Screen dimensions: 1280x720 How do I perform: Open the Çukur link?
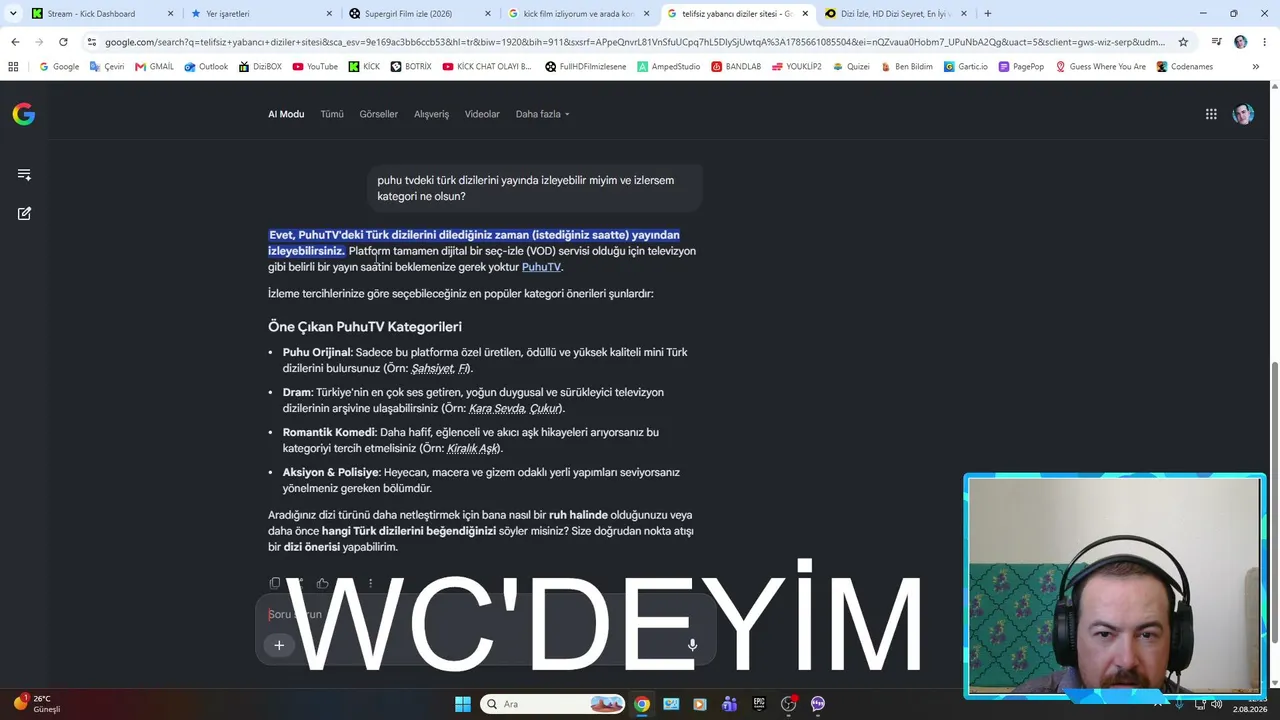pos(545,409)
